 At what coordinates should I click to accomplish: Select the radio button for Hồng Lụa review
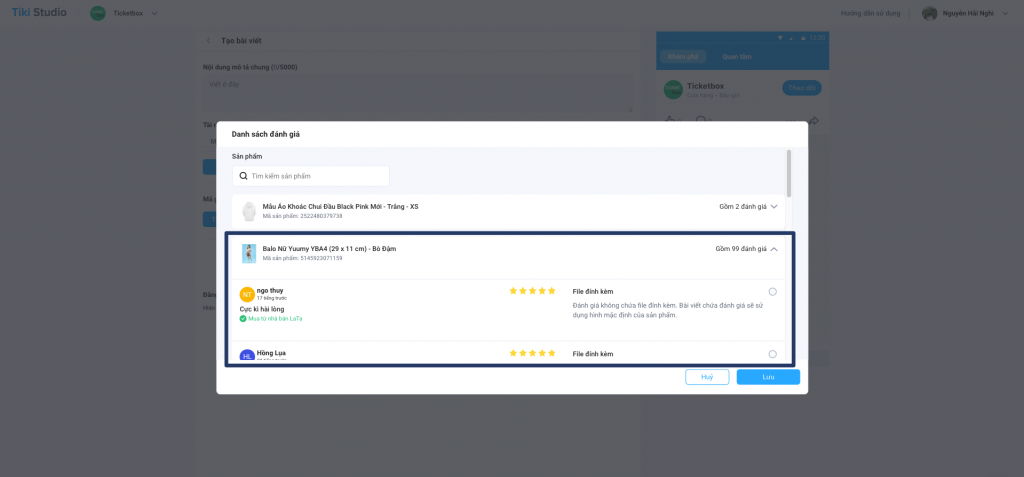[773, 354]
